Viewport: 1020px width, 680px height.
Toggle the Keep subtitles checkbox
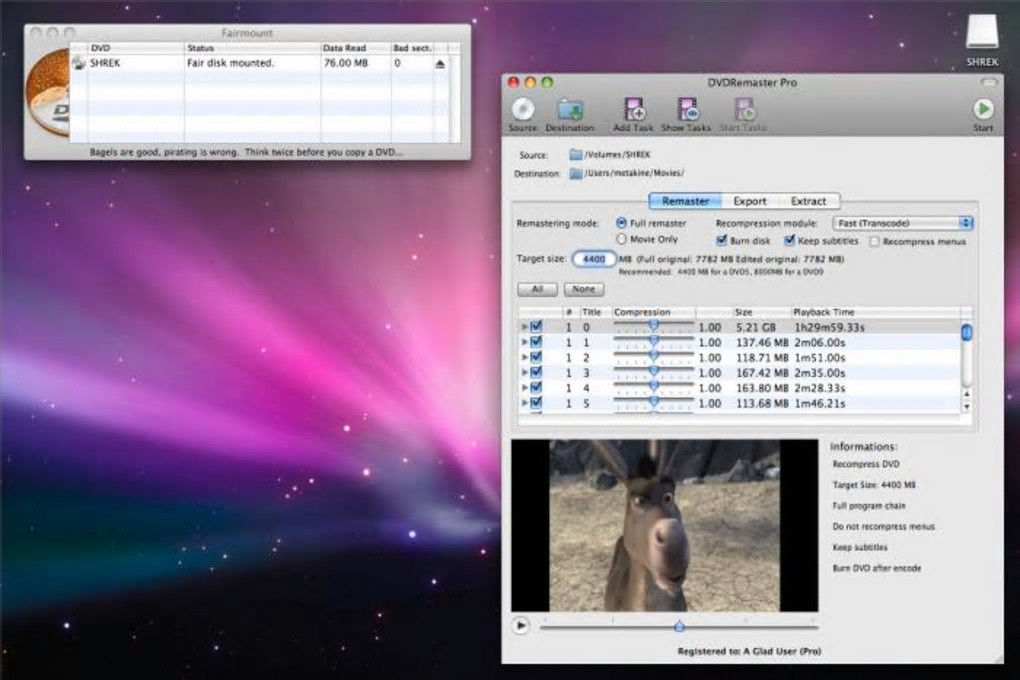click(789, 241)
